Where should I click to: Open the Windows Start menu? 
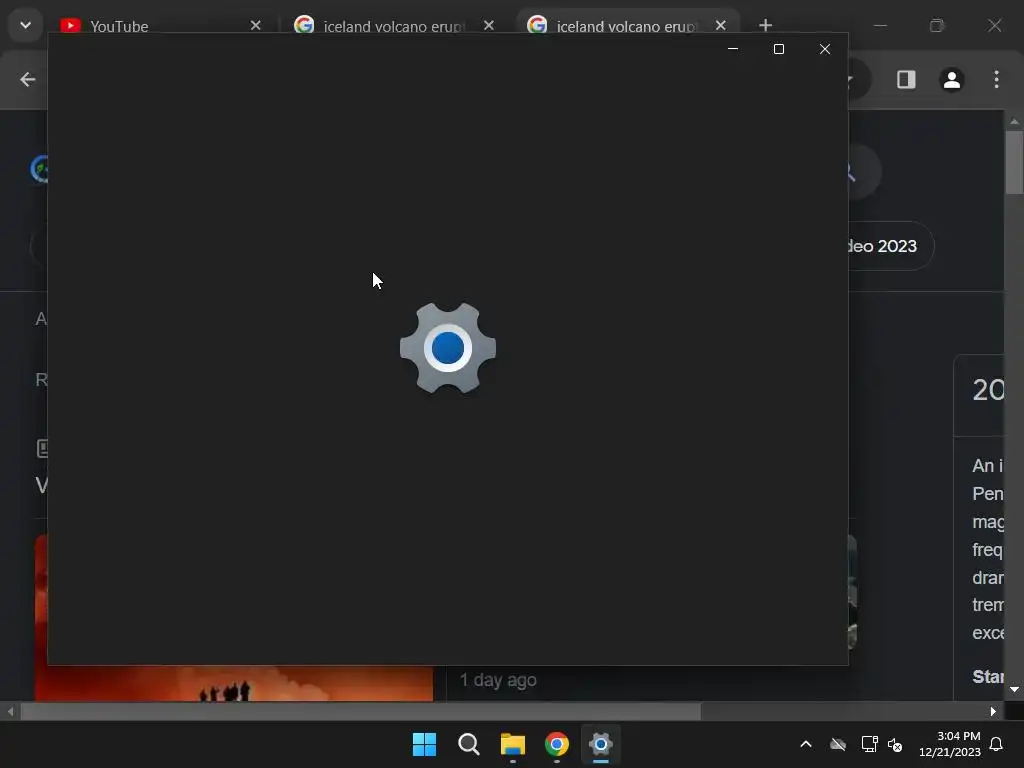tap(424, 744)
